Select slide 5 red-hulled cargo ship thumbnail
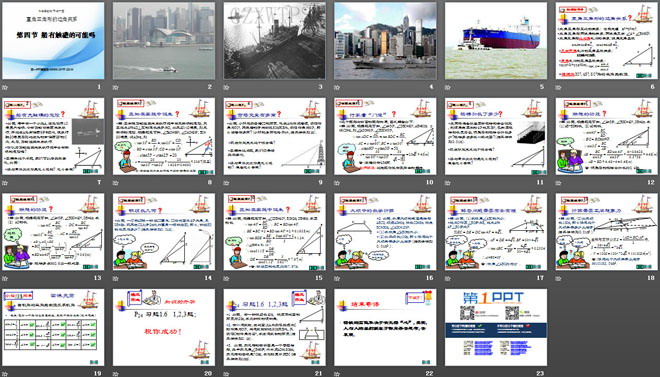Screen dimensions: 660x377 tap(496, 41)
